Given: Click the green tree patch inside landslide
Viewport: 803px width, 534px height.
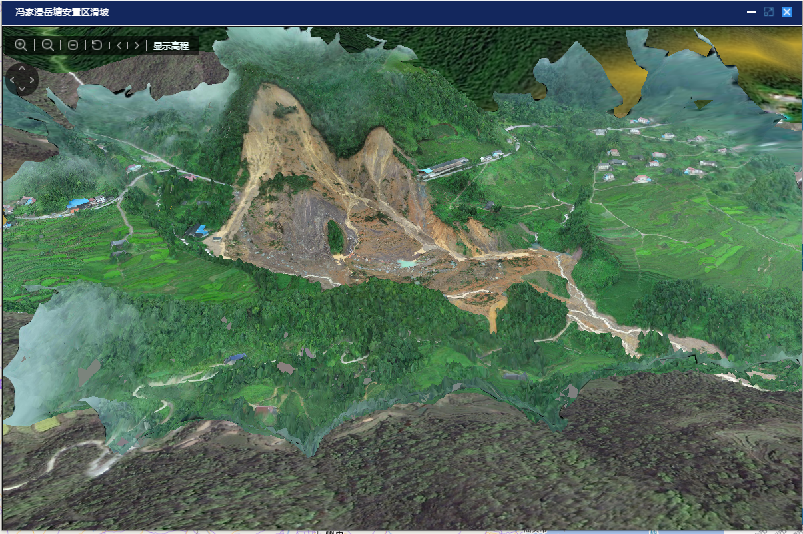Looking at the screenshot, I should tap(335, 237).
